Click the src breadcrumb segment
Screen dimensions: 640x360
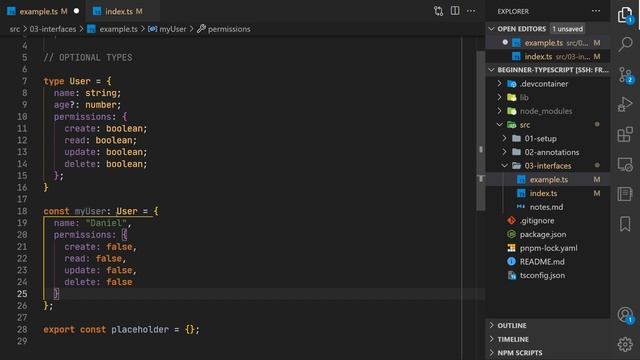coord(15,29)
